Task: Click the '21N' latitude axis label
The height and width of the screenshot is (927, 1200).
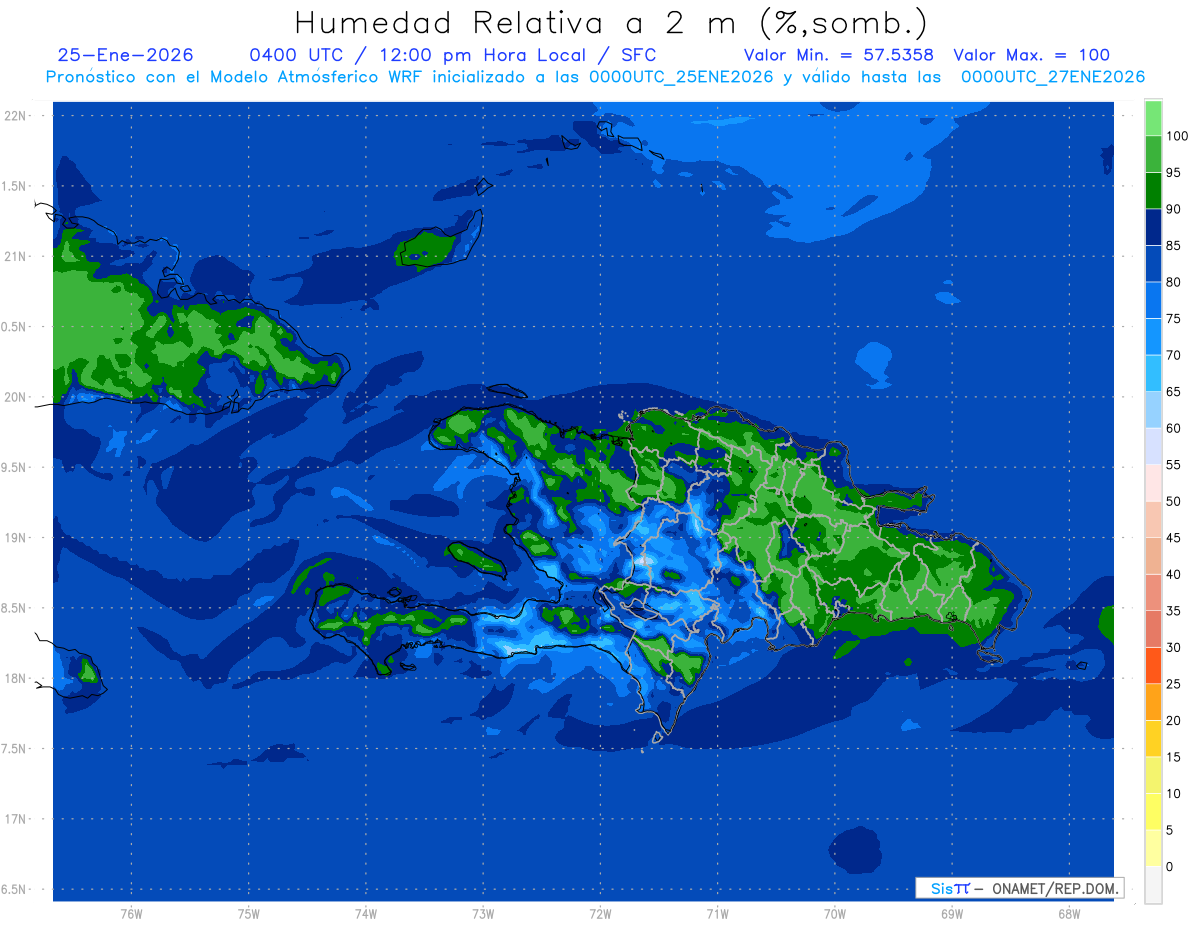Action: [16, 256]
